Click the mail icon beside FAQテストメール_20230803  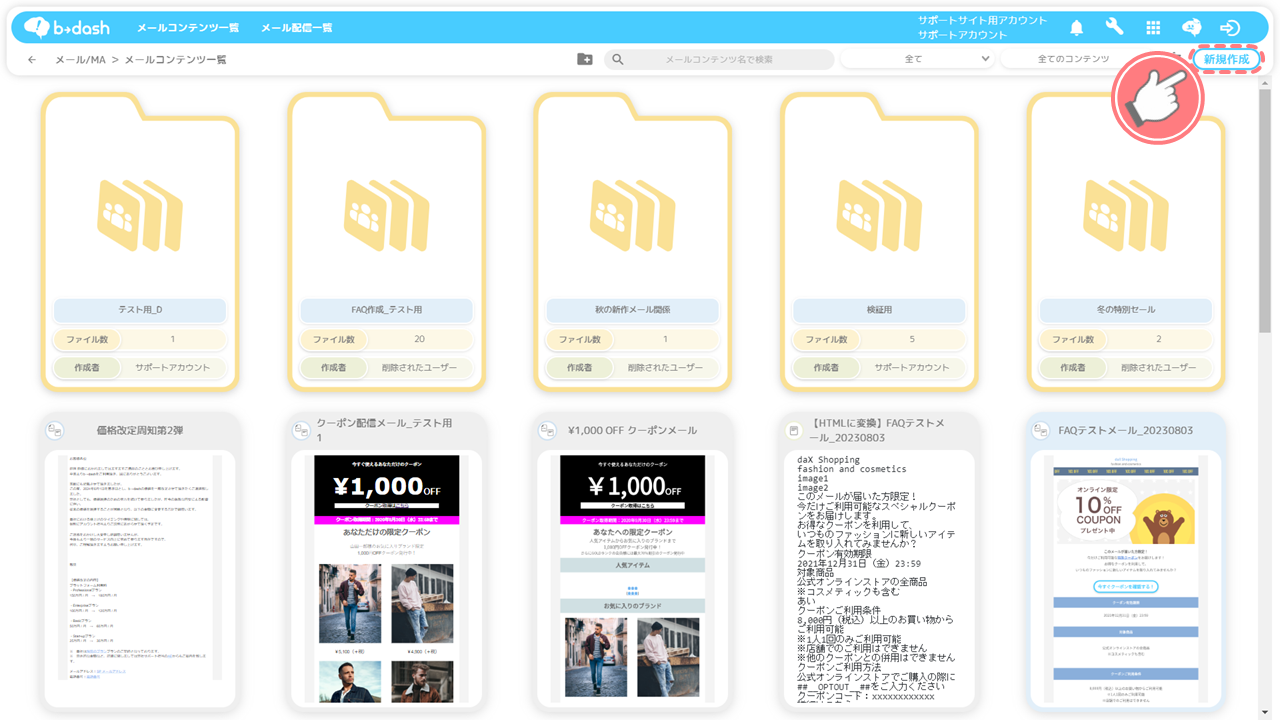[1041, 431]
